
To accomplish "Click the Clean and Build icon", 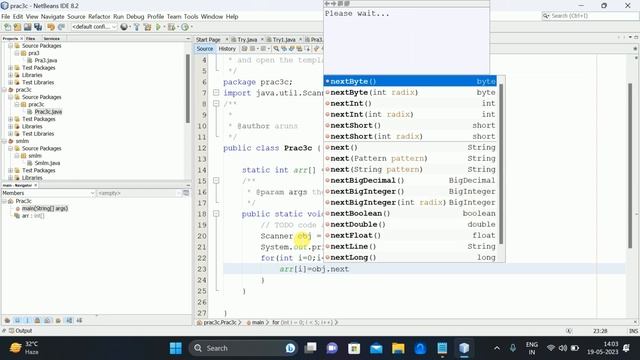I will click(x=147, y=27).
